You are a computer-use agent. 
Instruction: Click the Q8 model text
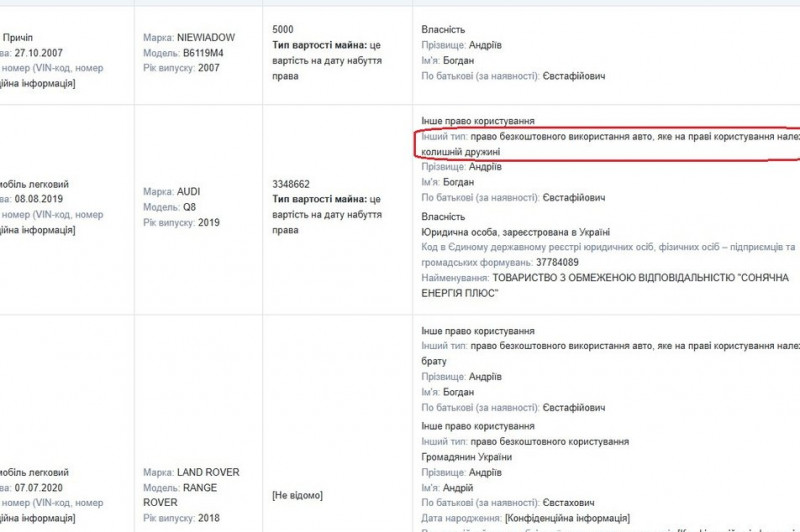(x=187, y=206)
